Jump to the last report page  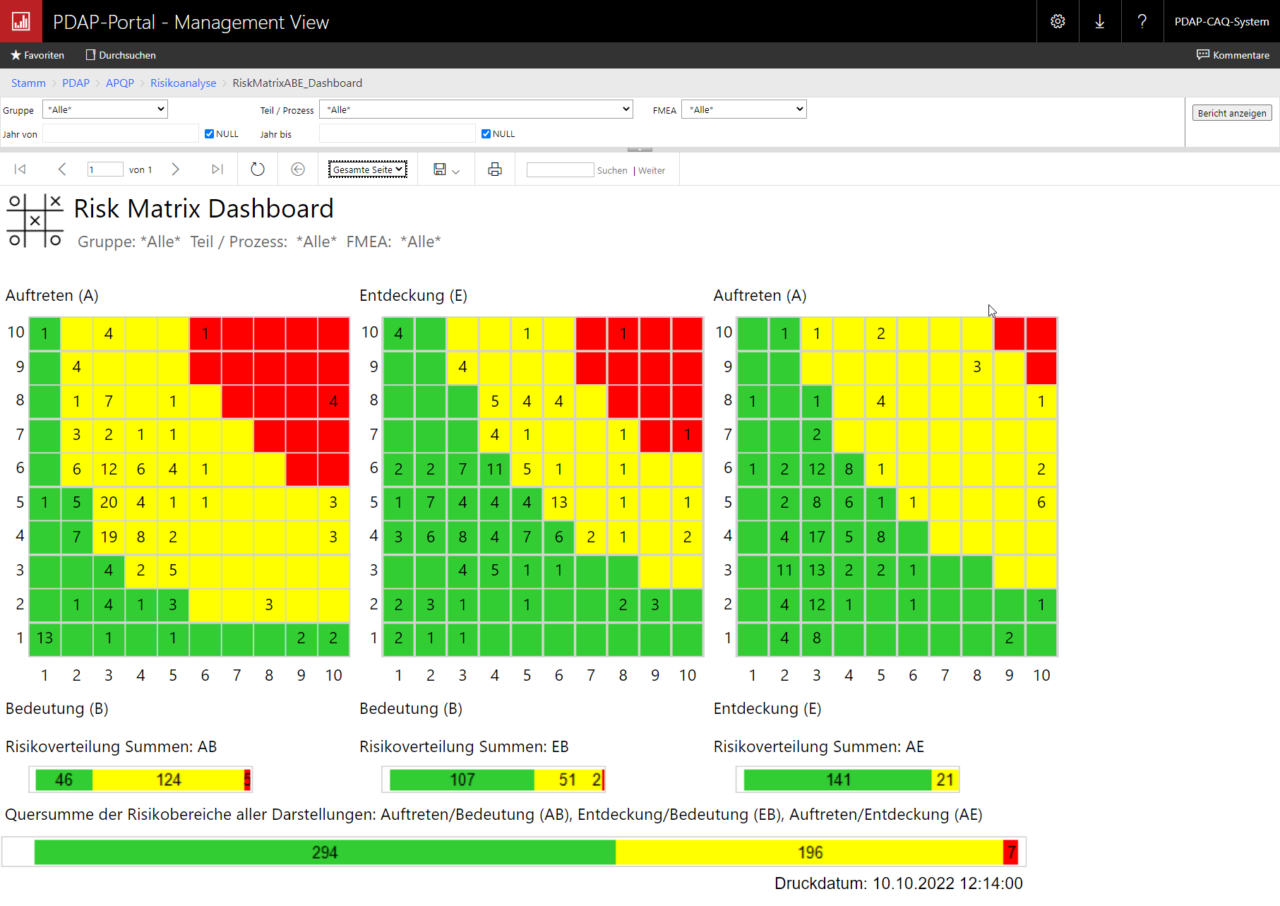[x=217, y=170]
